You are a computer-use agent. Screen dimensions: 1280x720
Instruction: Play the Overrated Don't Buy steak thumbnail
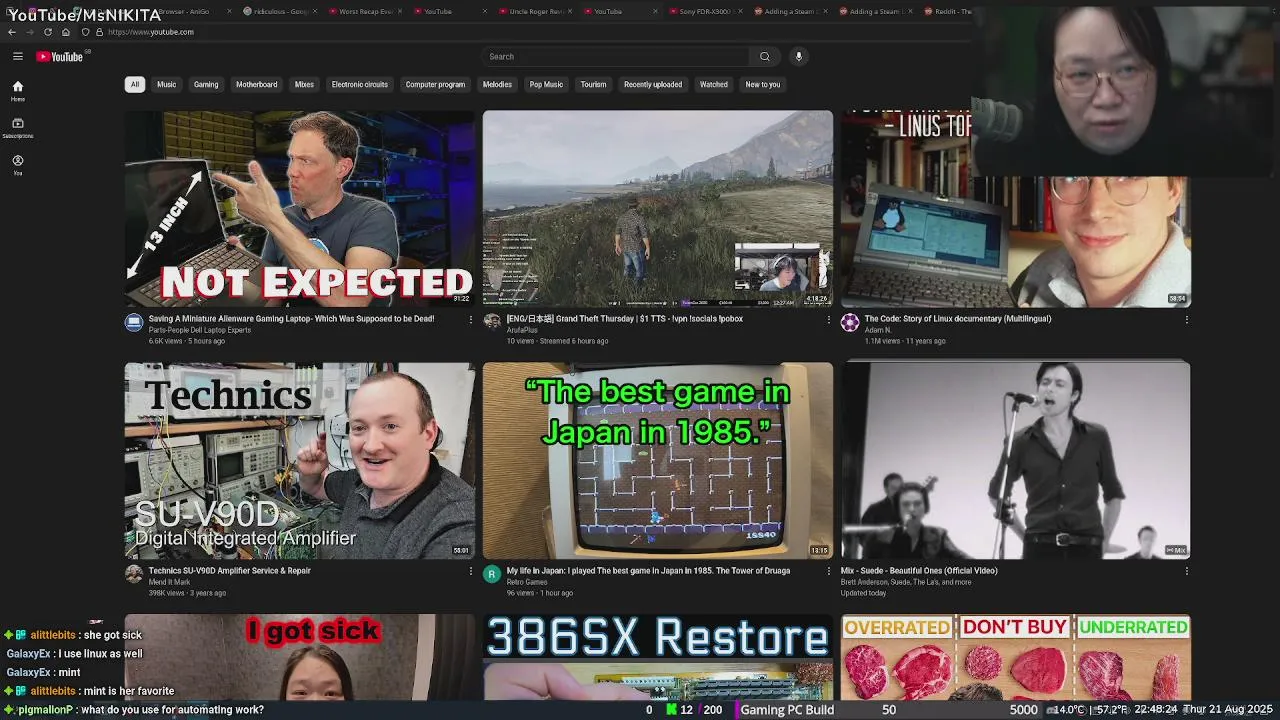(x=1015, y=657)
